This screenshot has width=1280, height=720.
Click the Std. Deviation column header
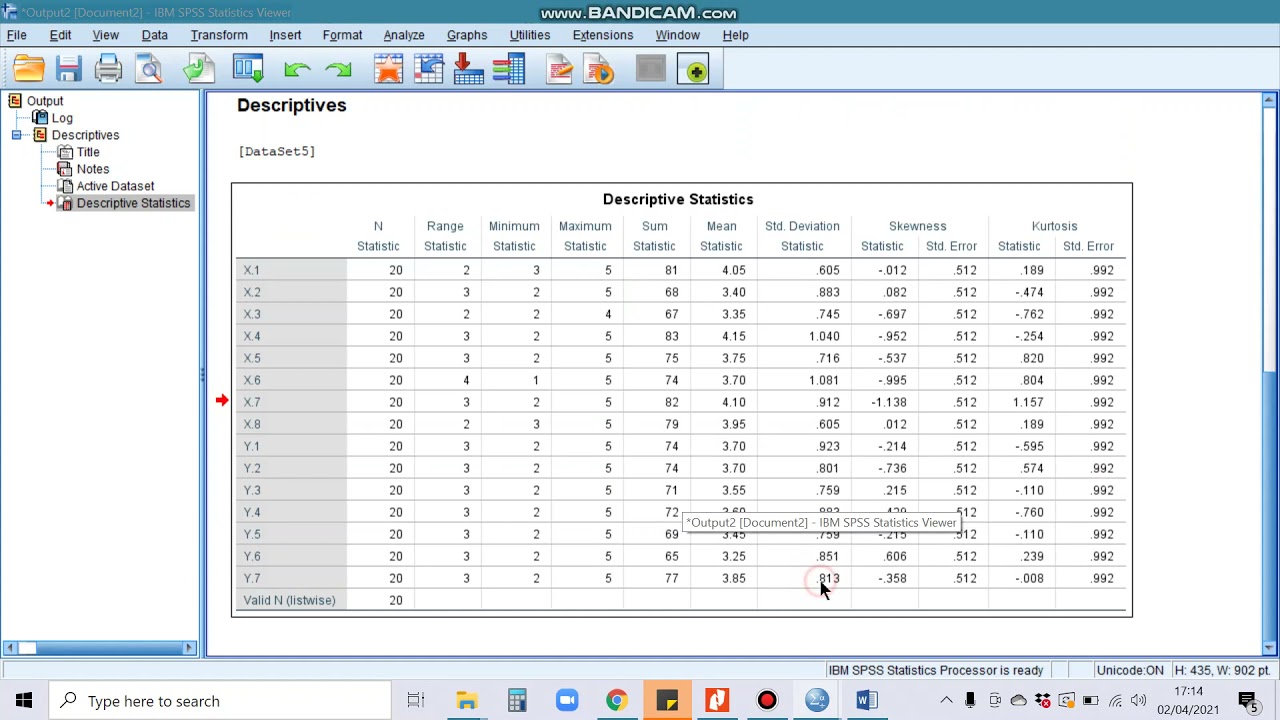802,226
